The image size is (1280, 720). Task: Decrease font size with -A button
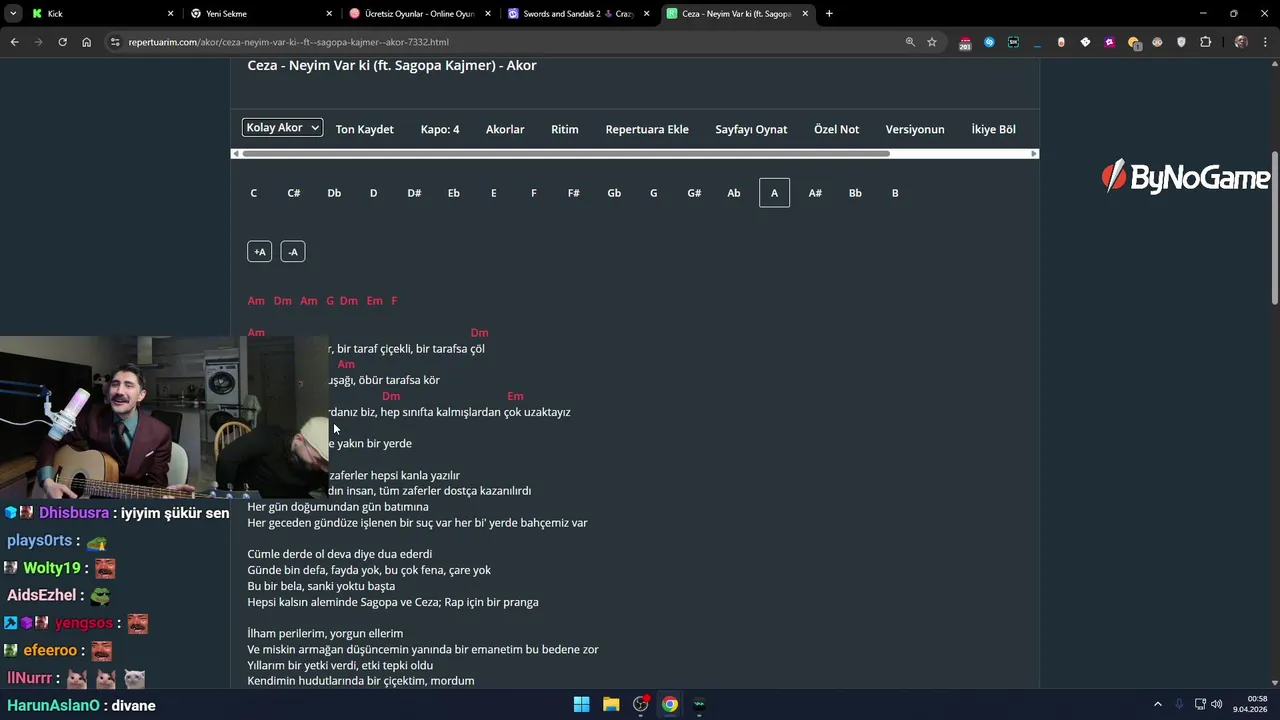tap(293, 252)
